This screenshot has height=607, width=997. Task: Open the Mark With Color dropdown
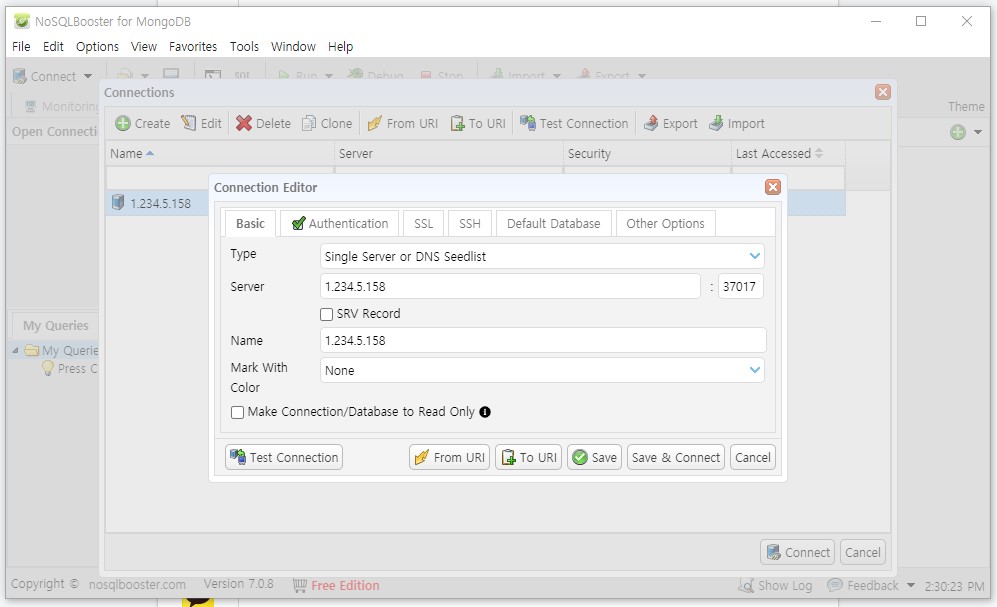coord(755,370)
